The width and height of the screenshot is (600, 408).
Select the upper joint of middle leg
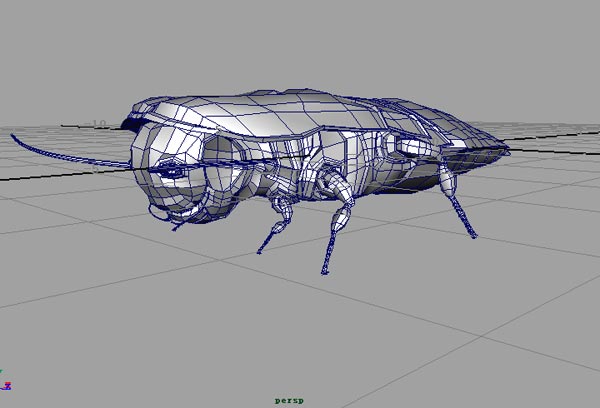click(328, 183)
